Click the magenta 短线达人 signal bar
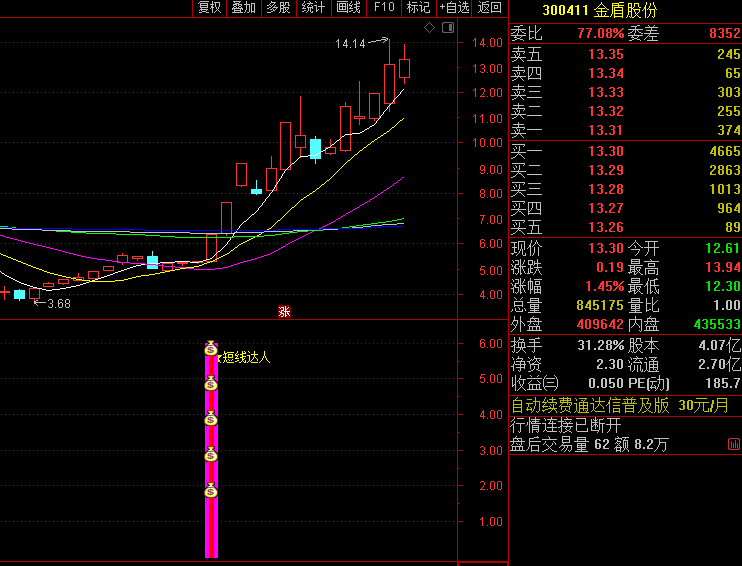Screen dimensions: 742x566 (211, 450)
